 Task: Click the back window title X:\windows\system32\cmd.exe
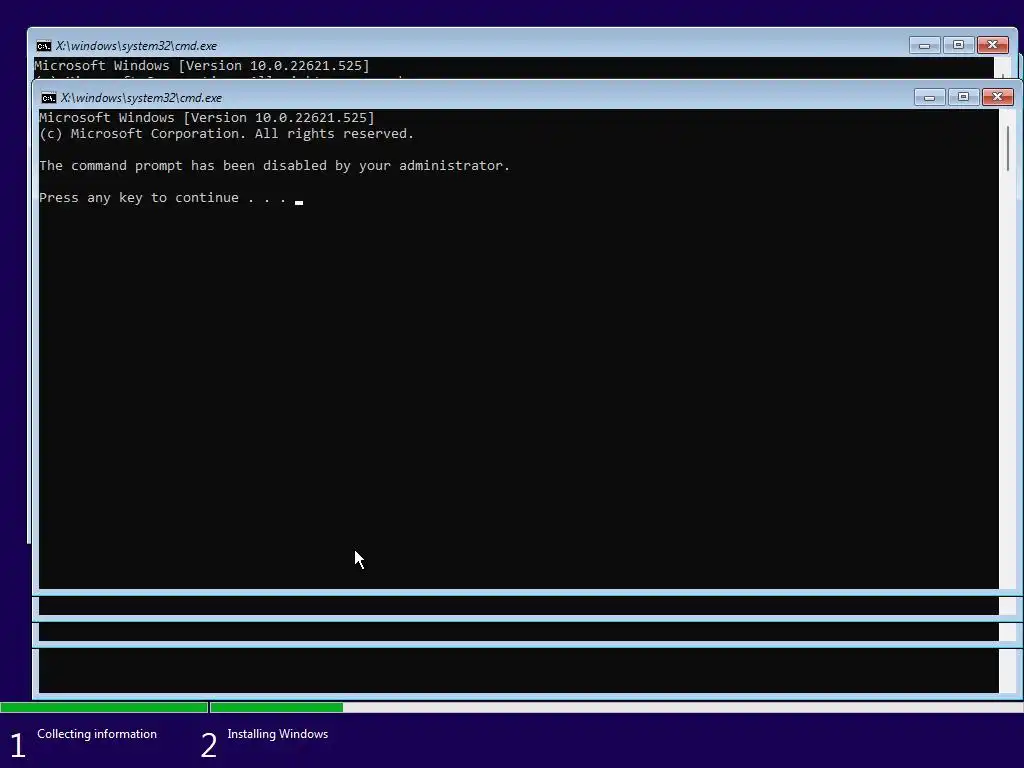pos(136,46)
